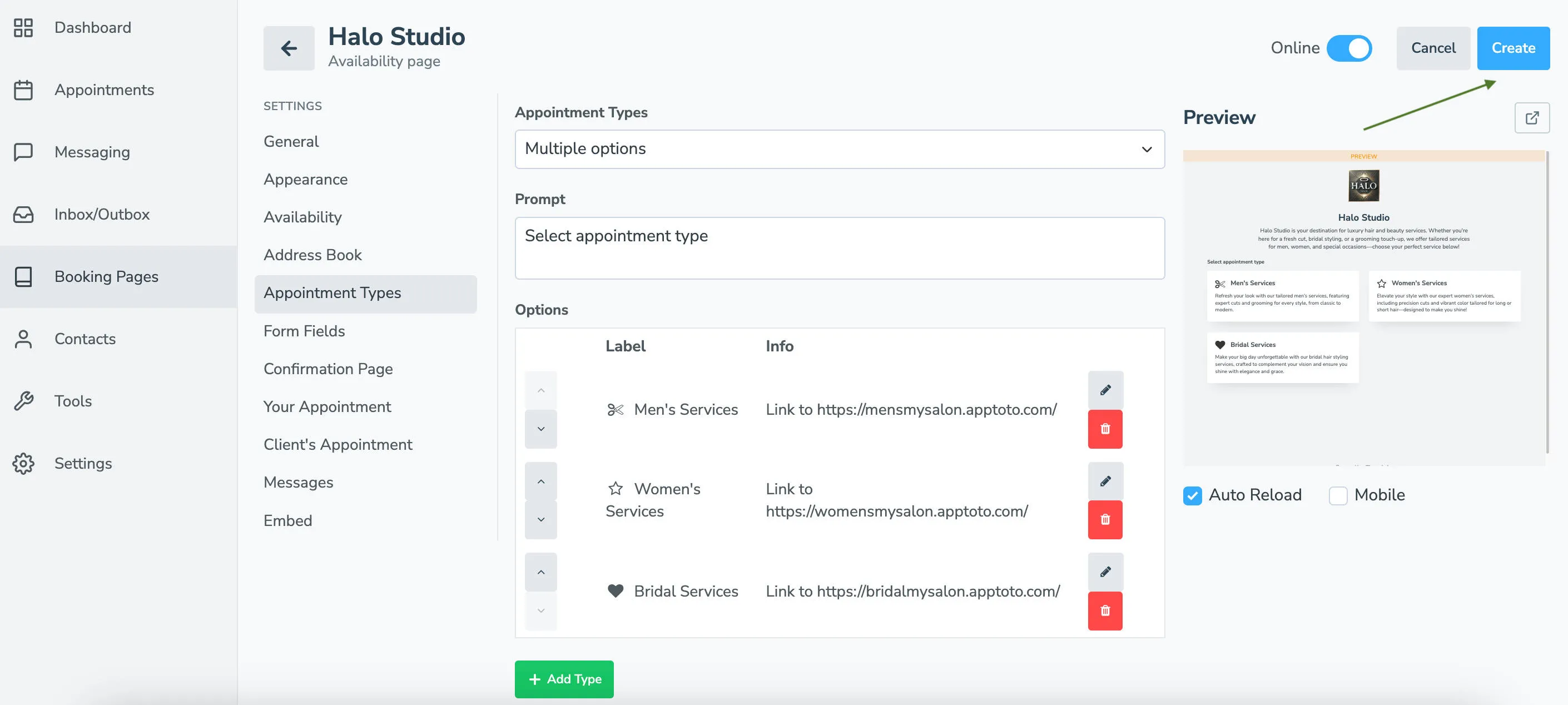Select the Contacts person icon
This screenshot has height=705, width=1568.
[x=24, y=339]
